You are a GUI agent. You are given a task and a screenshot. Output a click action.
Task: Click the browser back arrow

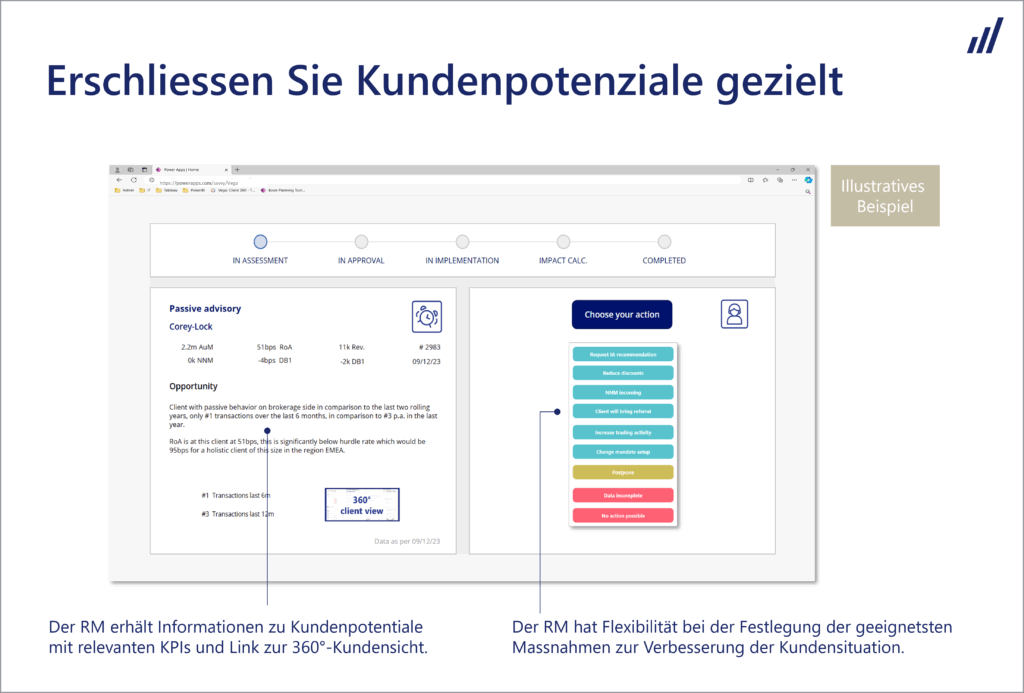tap(119, 180)
